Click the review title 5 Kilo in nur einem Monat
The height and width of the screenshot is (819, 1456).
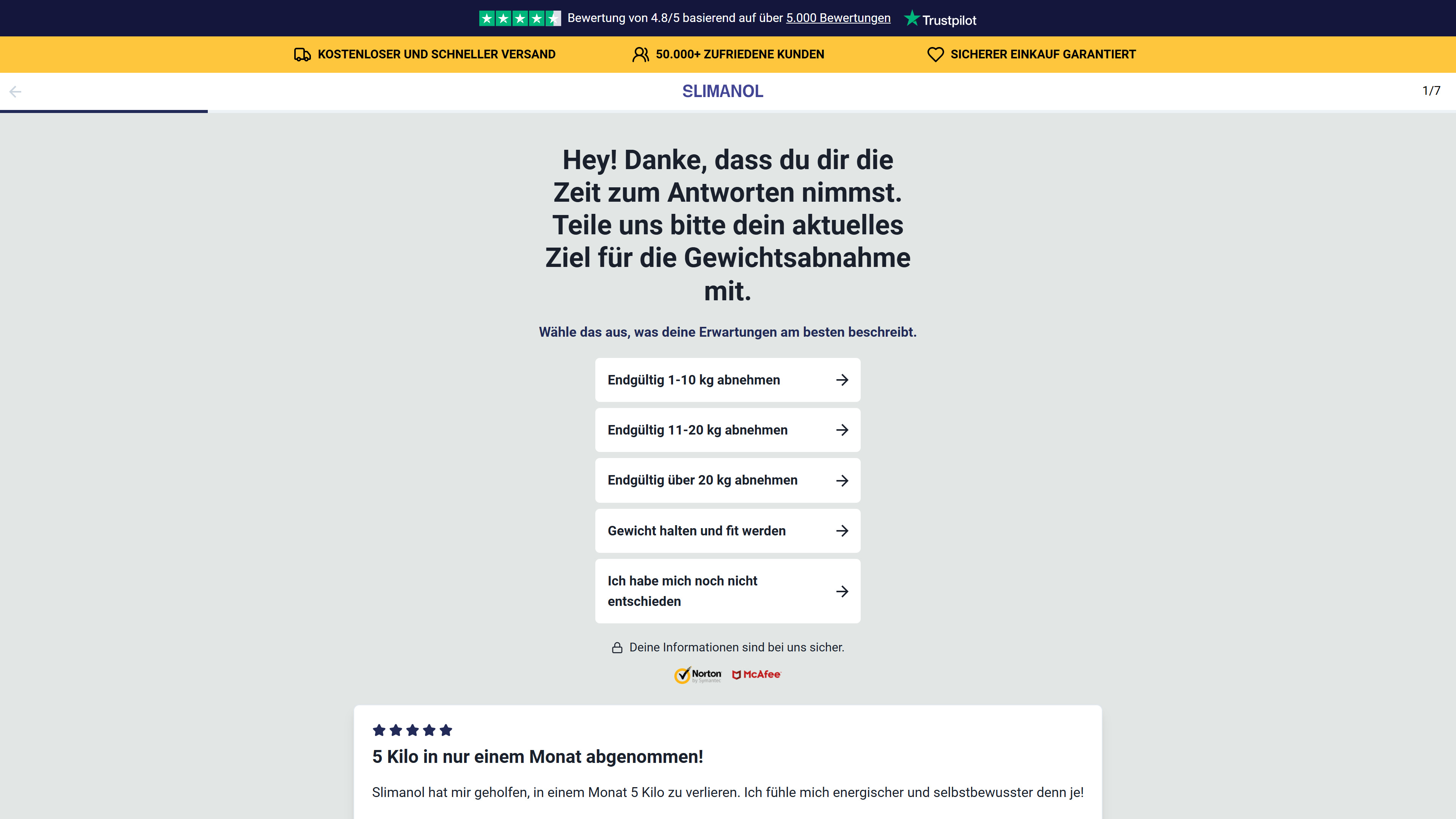537,756
